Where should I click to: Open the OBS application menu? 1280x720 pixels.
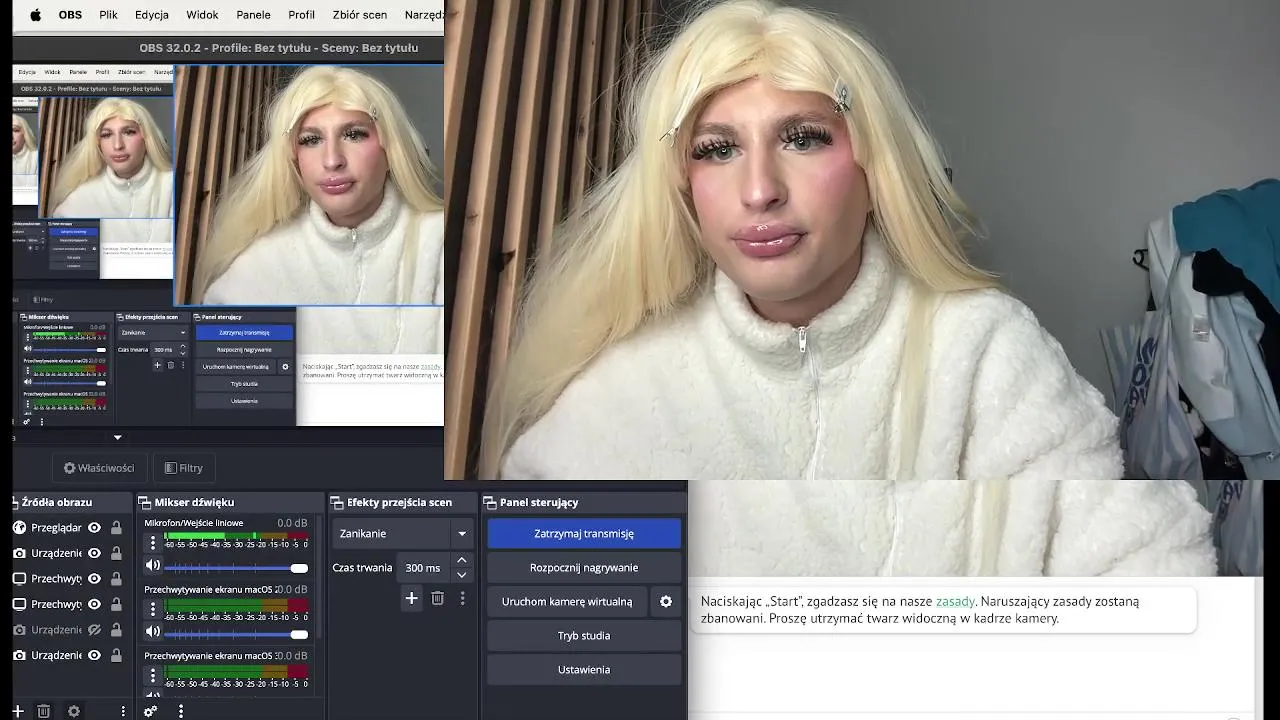pyautogui.click(x=70, y=15)
